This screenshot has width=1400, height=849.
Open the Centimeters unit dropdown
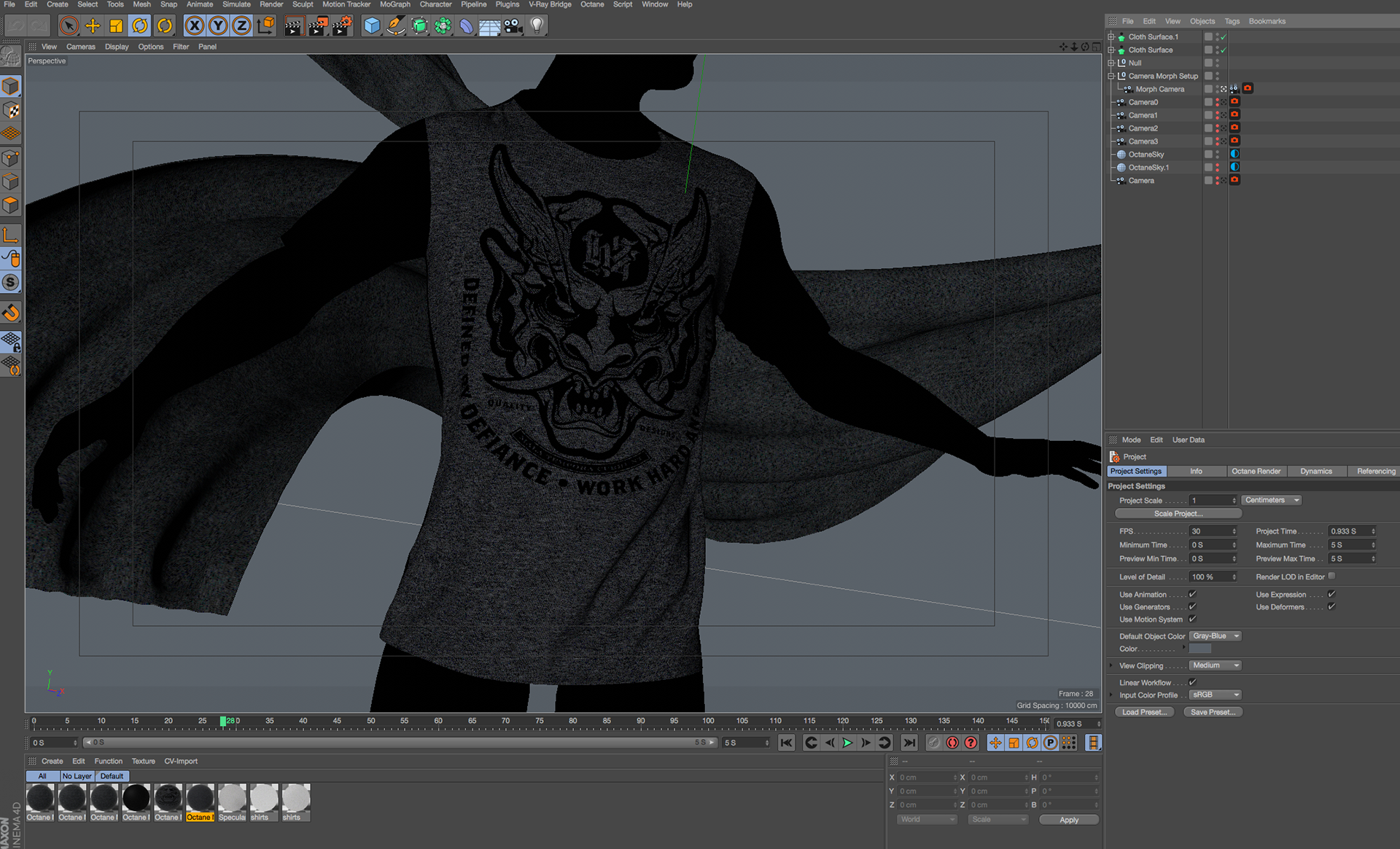coord(1271,501)
